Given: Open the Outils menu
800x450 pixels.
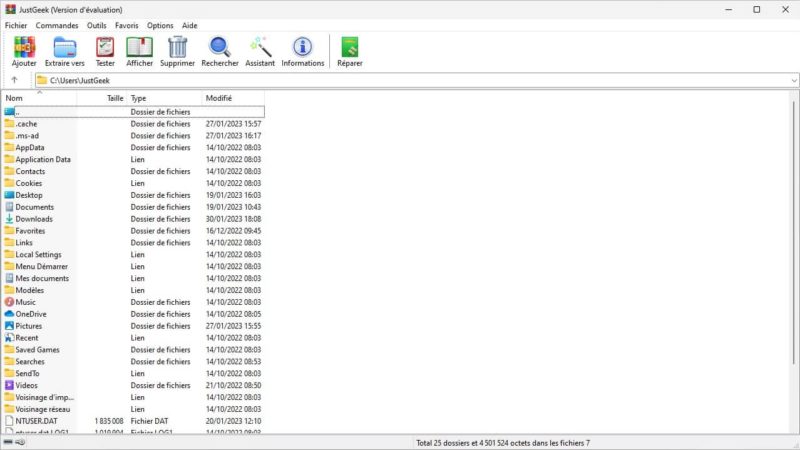Looking at the screenshot, I should pos(96,26).
